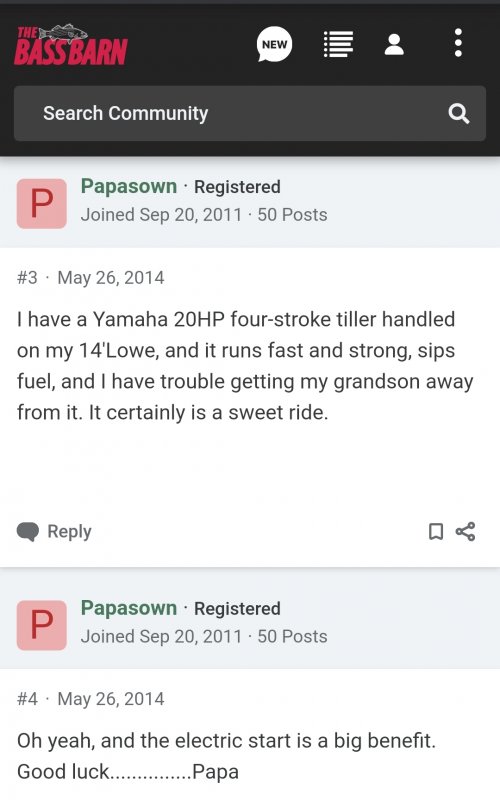
Task: Bookmark post #3
Action: coord(435,532)
